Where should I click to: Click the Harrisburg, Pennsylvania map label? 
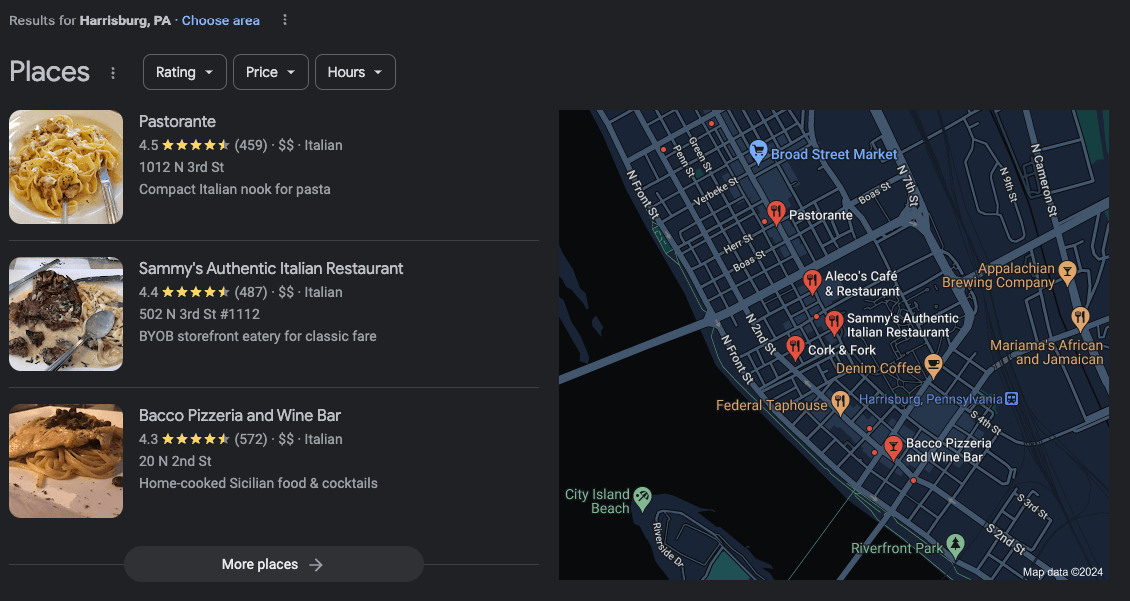click(x=930, y=399)
